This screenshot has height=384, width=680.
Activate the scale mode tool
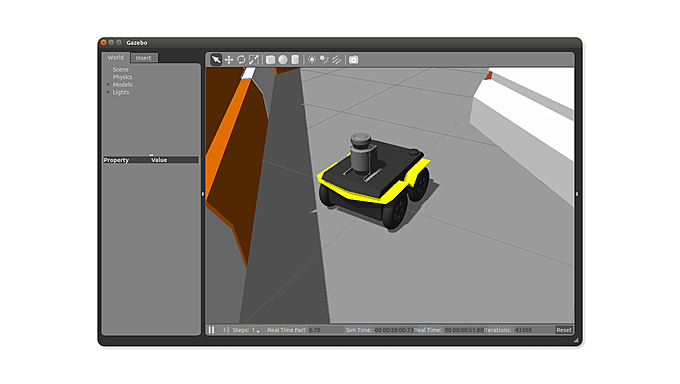tap(254, 59)
